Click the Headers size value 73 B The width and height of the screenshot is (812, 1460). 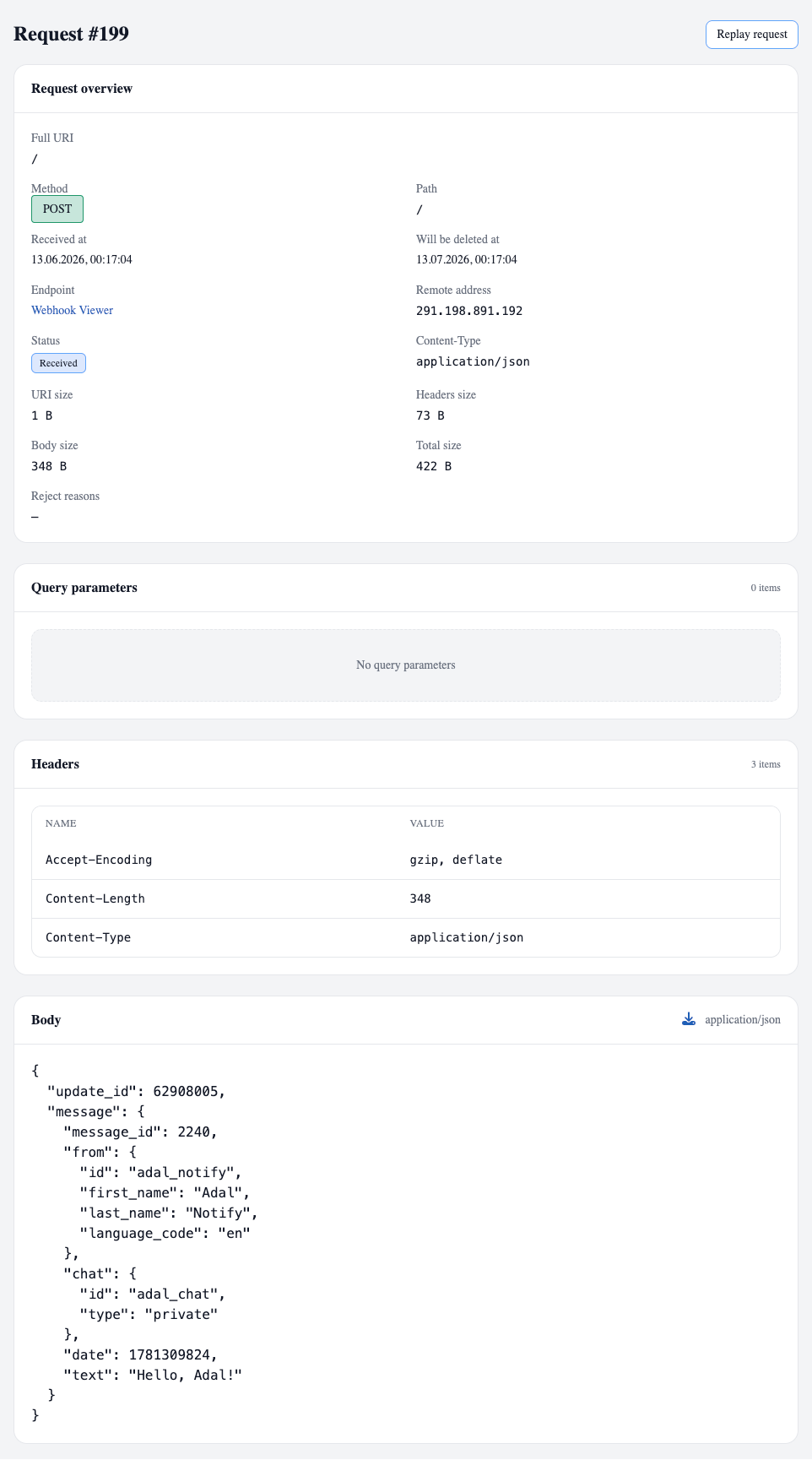point(430,415)
